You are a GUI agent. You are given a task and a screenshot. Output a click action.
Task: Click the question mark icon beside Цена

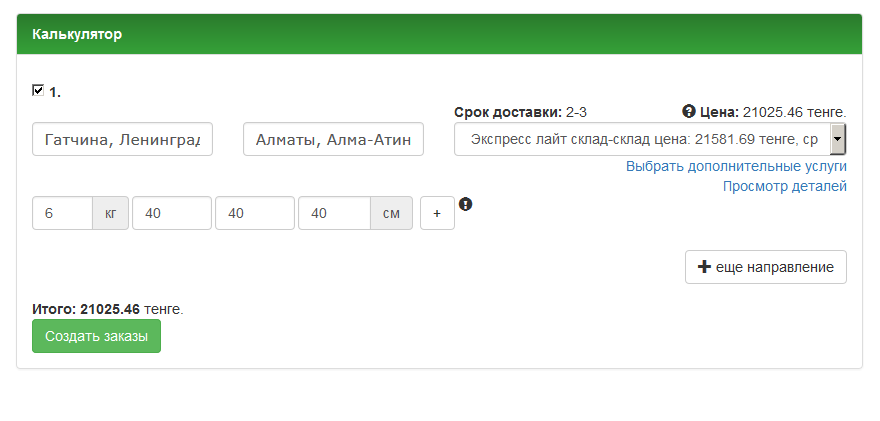[689, 111]
